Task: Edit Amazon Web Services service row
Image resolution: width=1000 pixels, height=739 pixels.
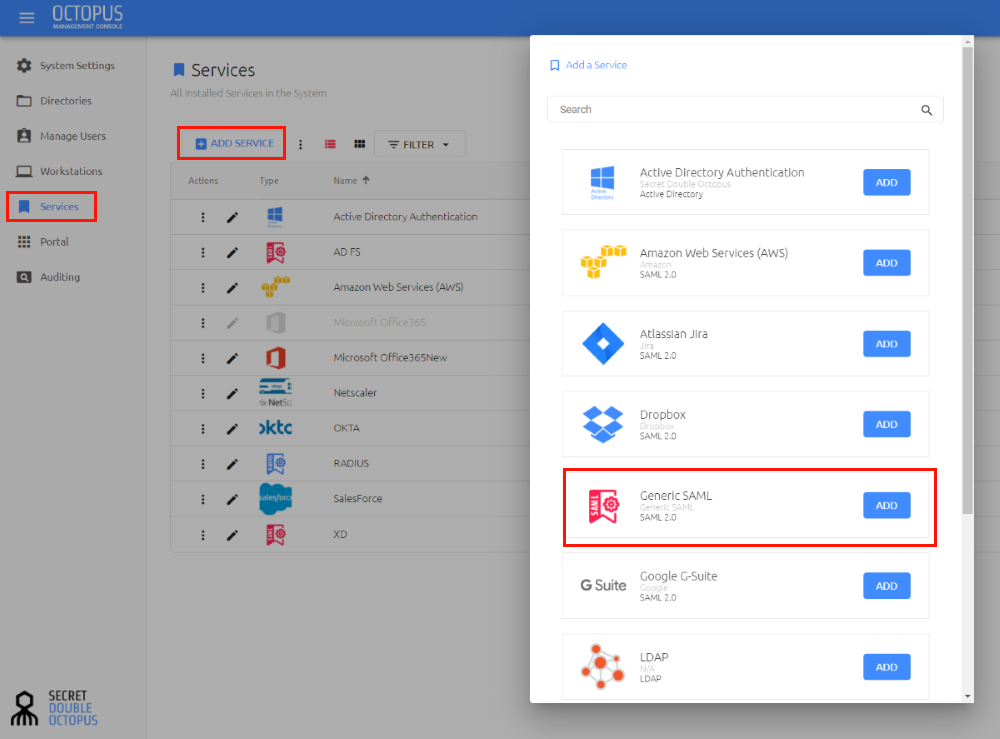Action: pos(233,288)
